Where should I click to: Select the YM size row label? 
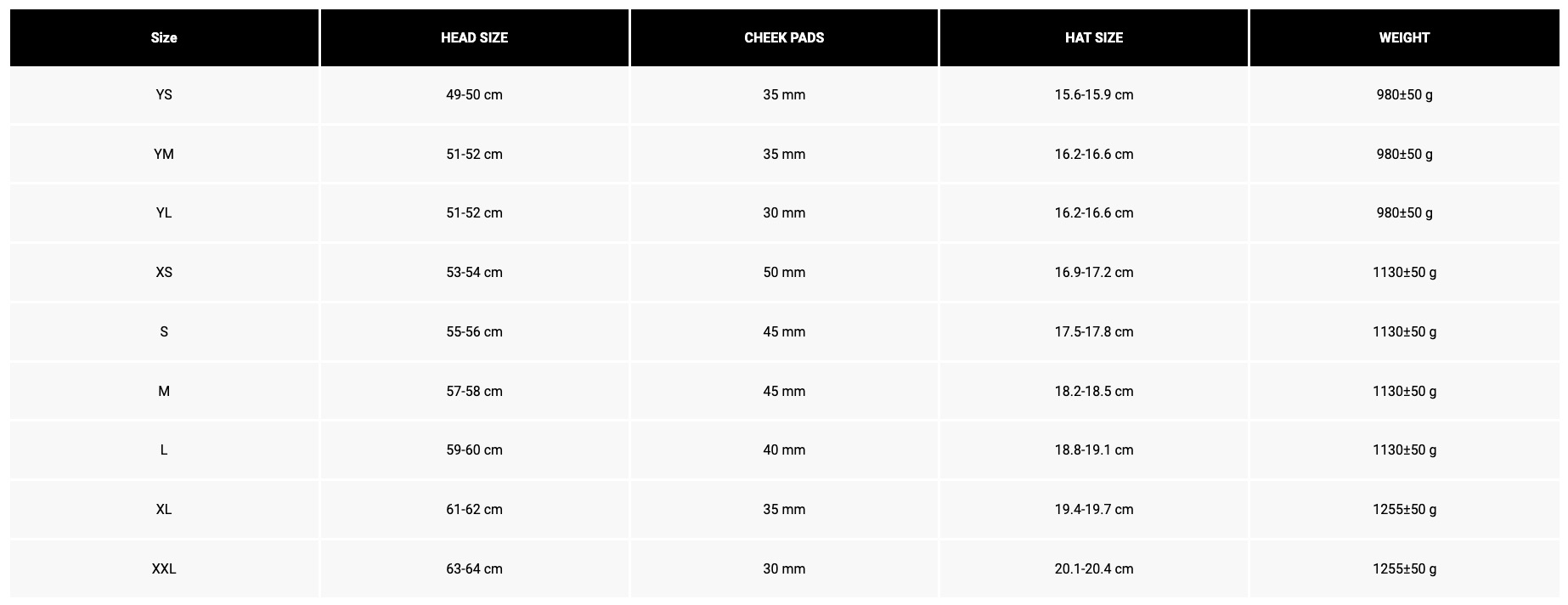click(164, 154)
